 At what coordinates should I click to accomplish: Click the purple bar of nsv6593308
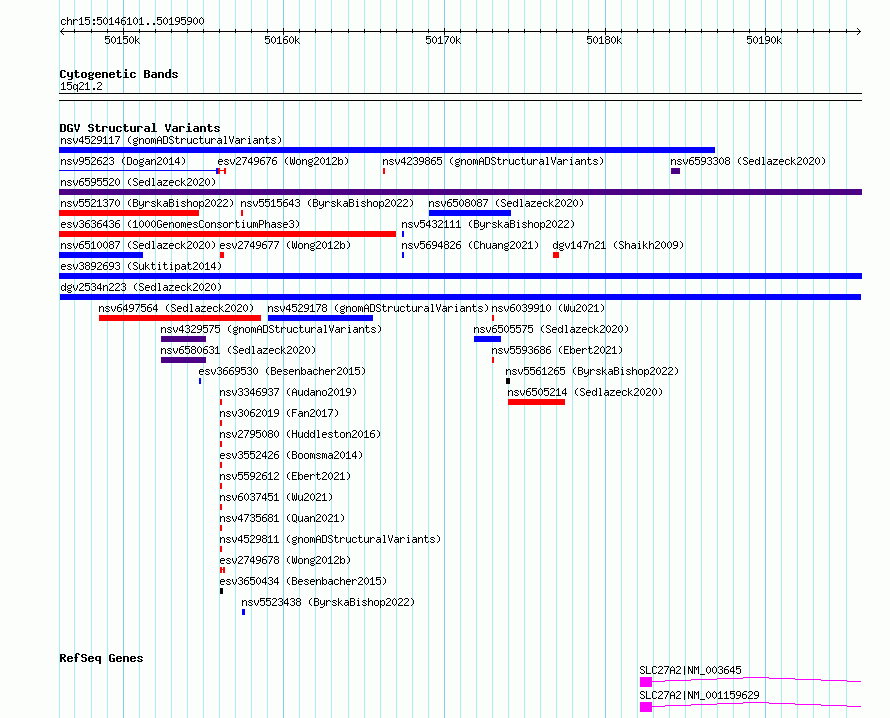[675, 171]
